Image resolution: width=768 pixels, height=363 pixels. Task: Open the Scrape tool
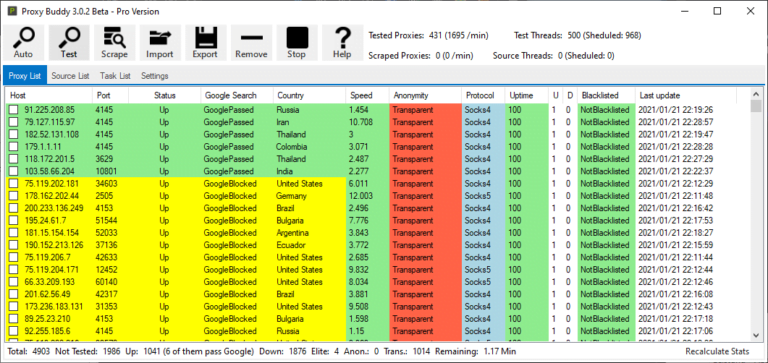click(114, 43)
